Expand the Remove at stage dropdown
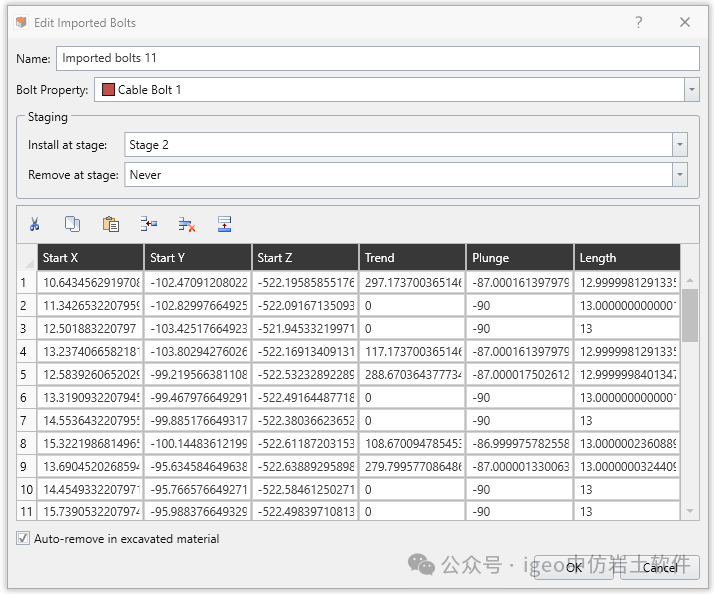714x594 pixels. [x=680, y=175]
